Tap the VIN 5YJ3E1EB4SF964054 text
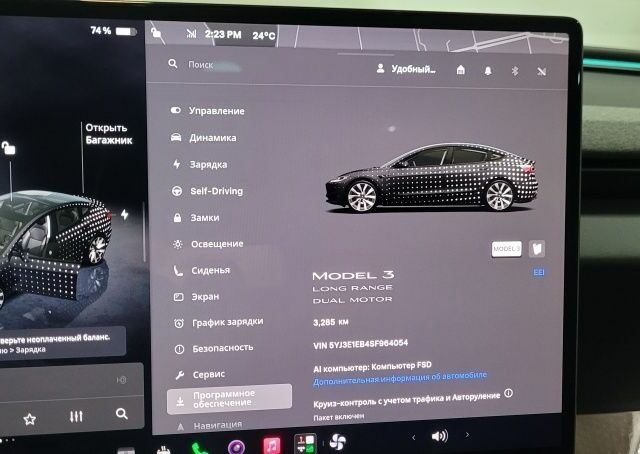This screenshot has height=454, width=640. (360, 344)
